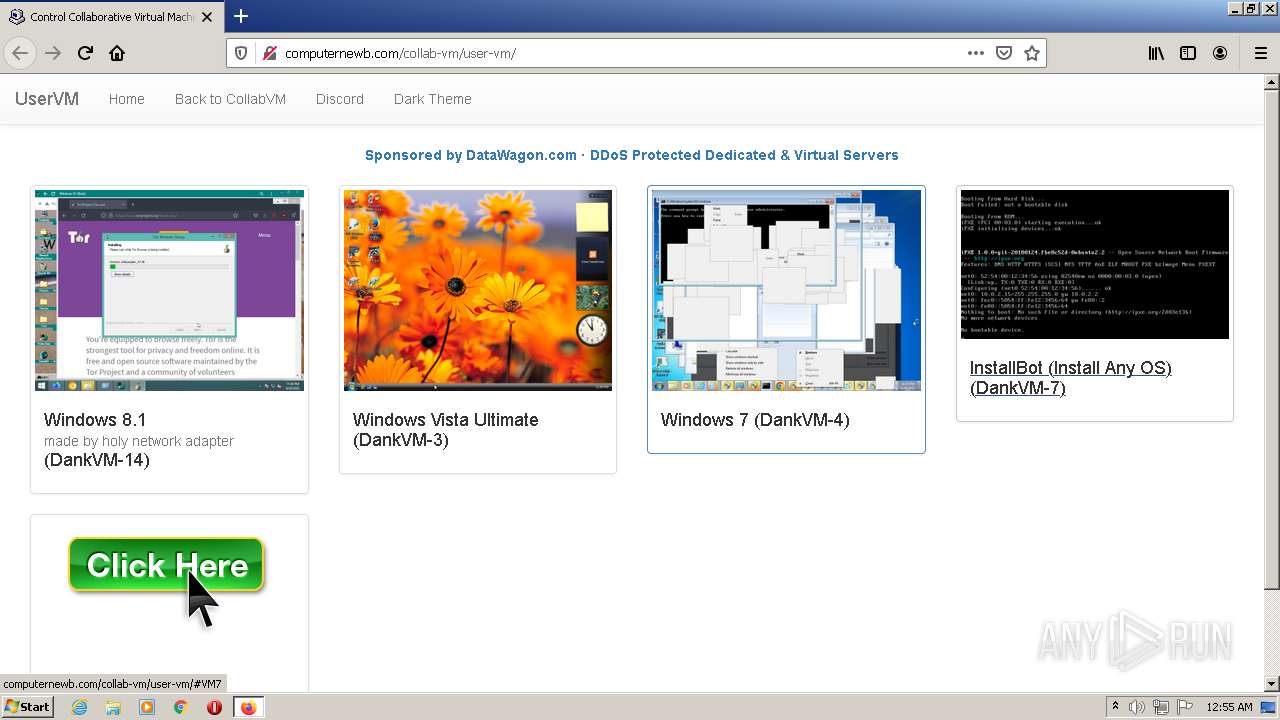1280x720 pixels.
Task: Open the Home navigation item
Action: pos(127,99)
